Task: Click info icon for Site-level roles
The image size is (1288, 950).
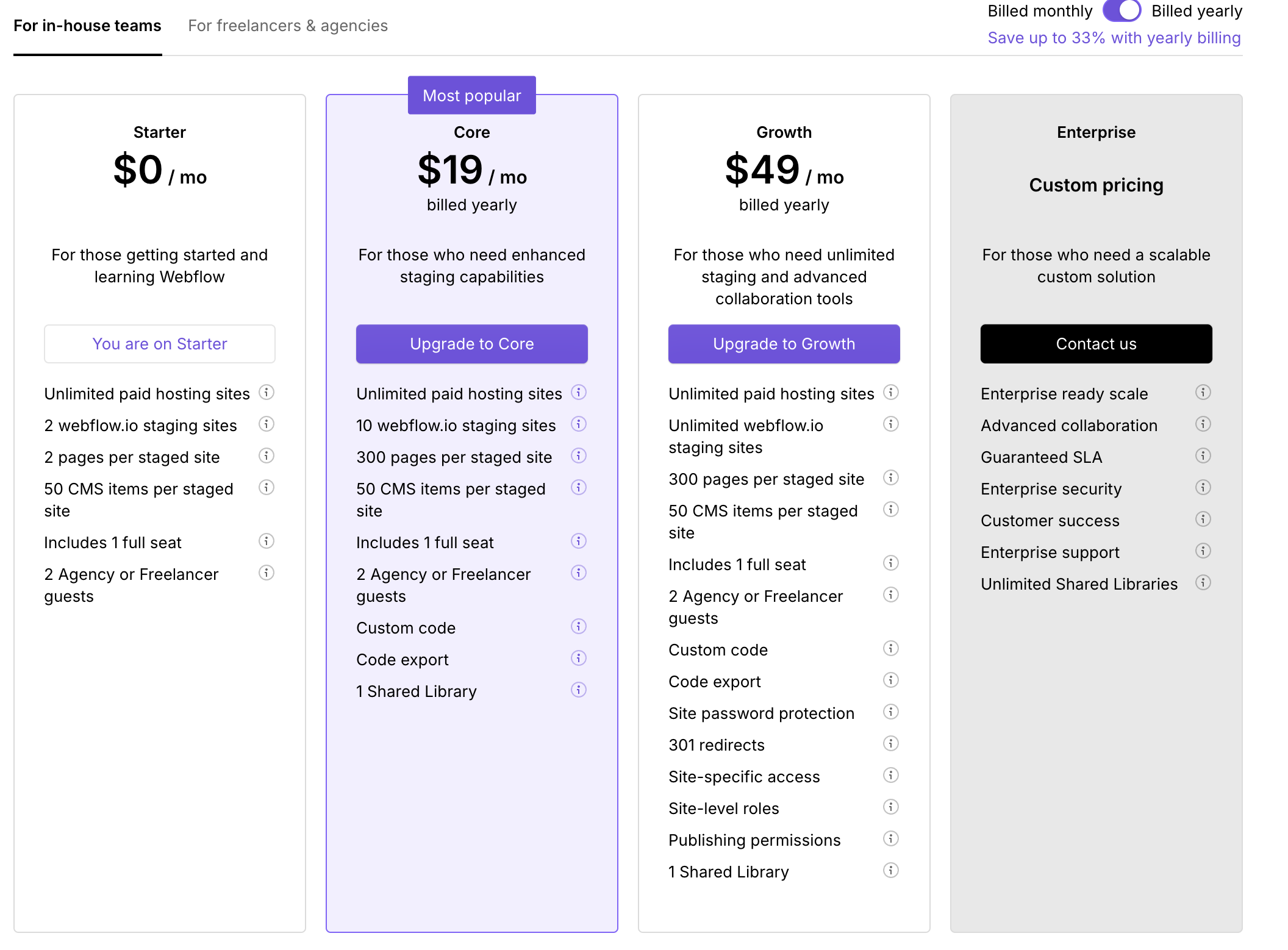Action: click(891, 807)
